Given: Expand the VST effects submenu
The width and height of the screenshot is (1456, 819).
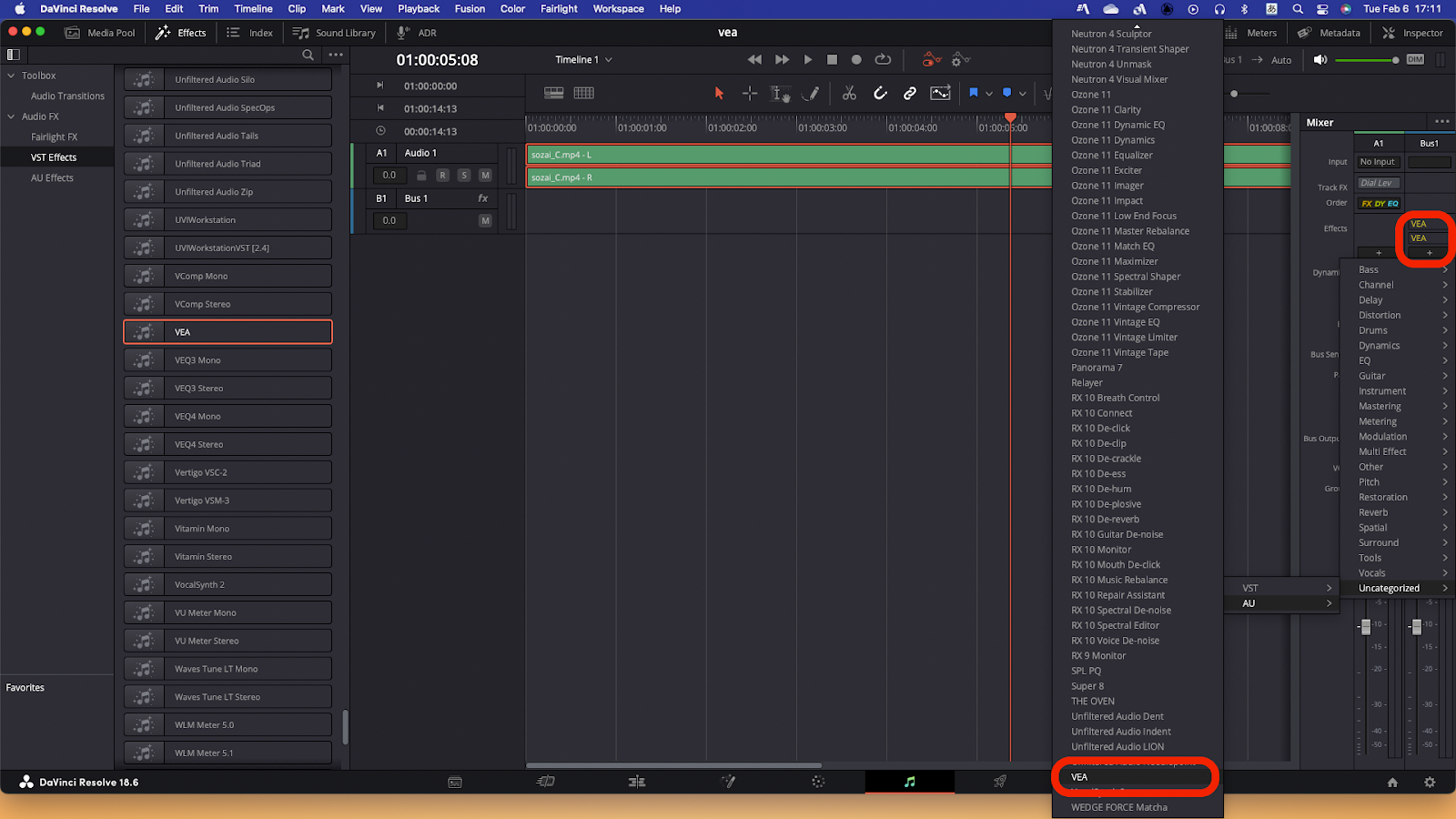Looking at the screenshot, I should pyautogui.click(x=1281, y=587).
